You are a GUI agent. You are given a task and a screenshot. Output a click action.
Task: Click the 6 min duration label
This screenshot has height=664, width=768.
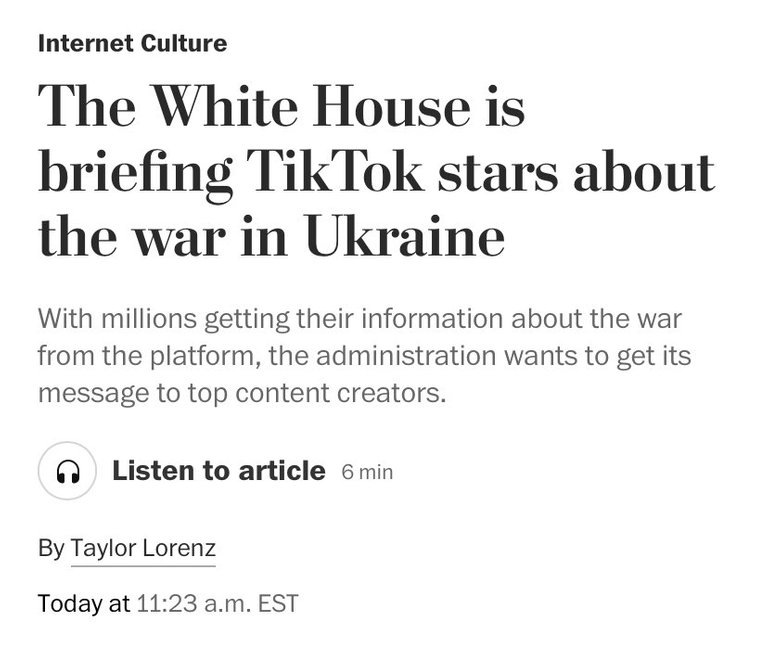(x=367, y=473)
